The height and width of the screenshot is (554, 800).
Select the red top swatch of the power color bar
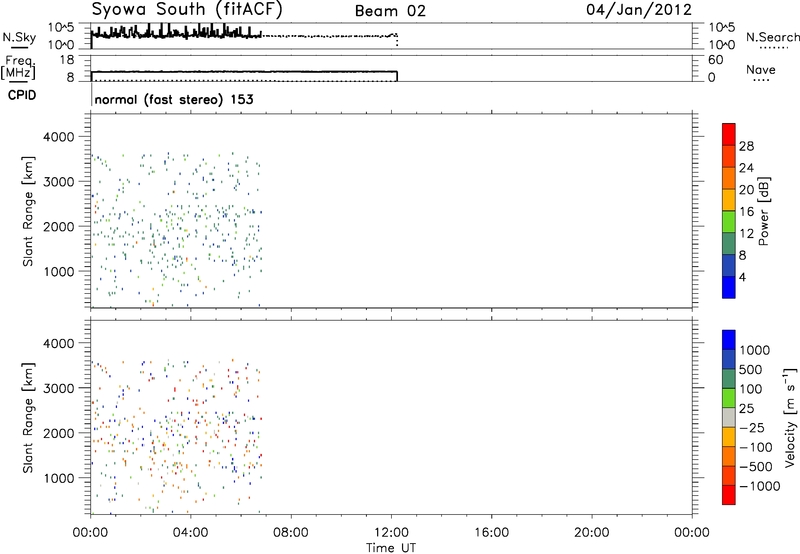729,134
